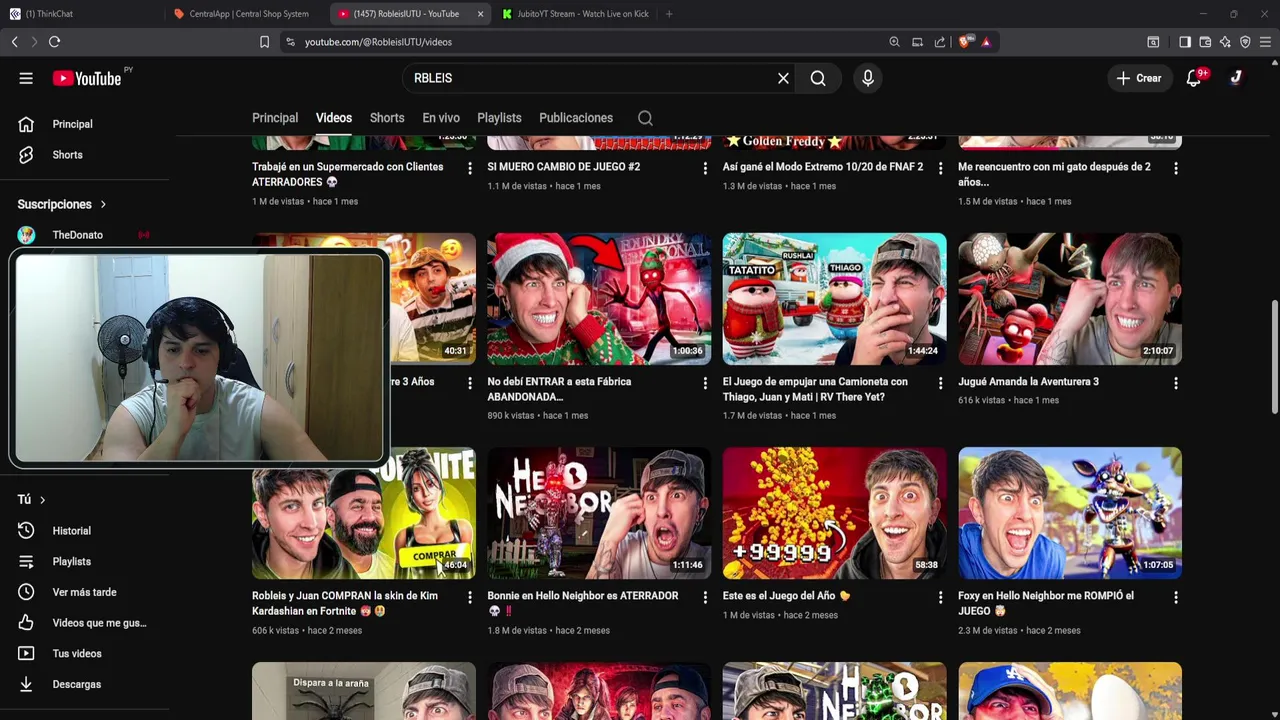This screenshot has height=720, width=1280.
Task: Open the gold coins +99999 thumbnail
Action: (x=834, y=513)
